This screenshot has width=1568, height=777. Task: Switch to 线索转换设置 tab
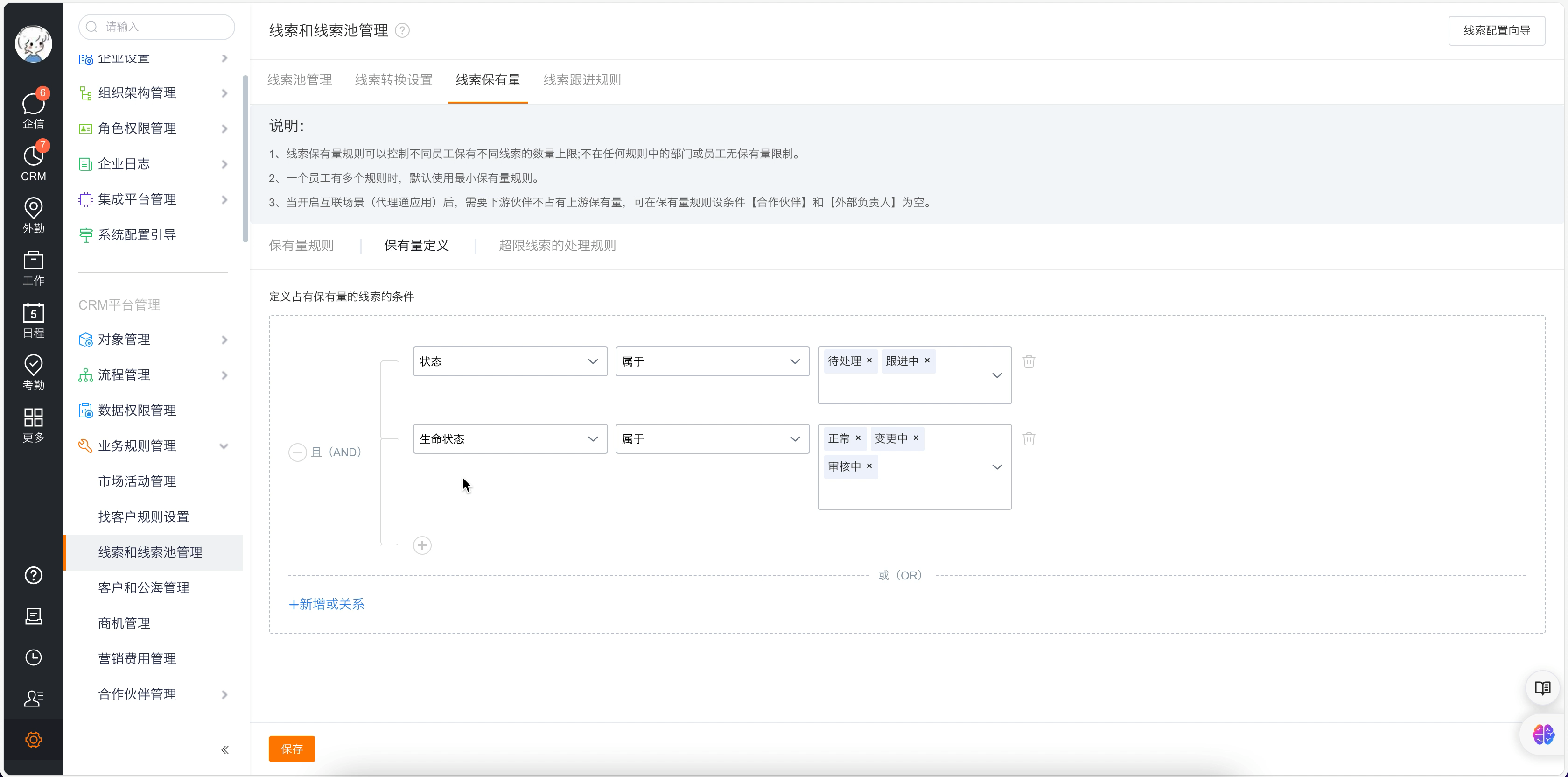pos(394,80)
